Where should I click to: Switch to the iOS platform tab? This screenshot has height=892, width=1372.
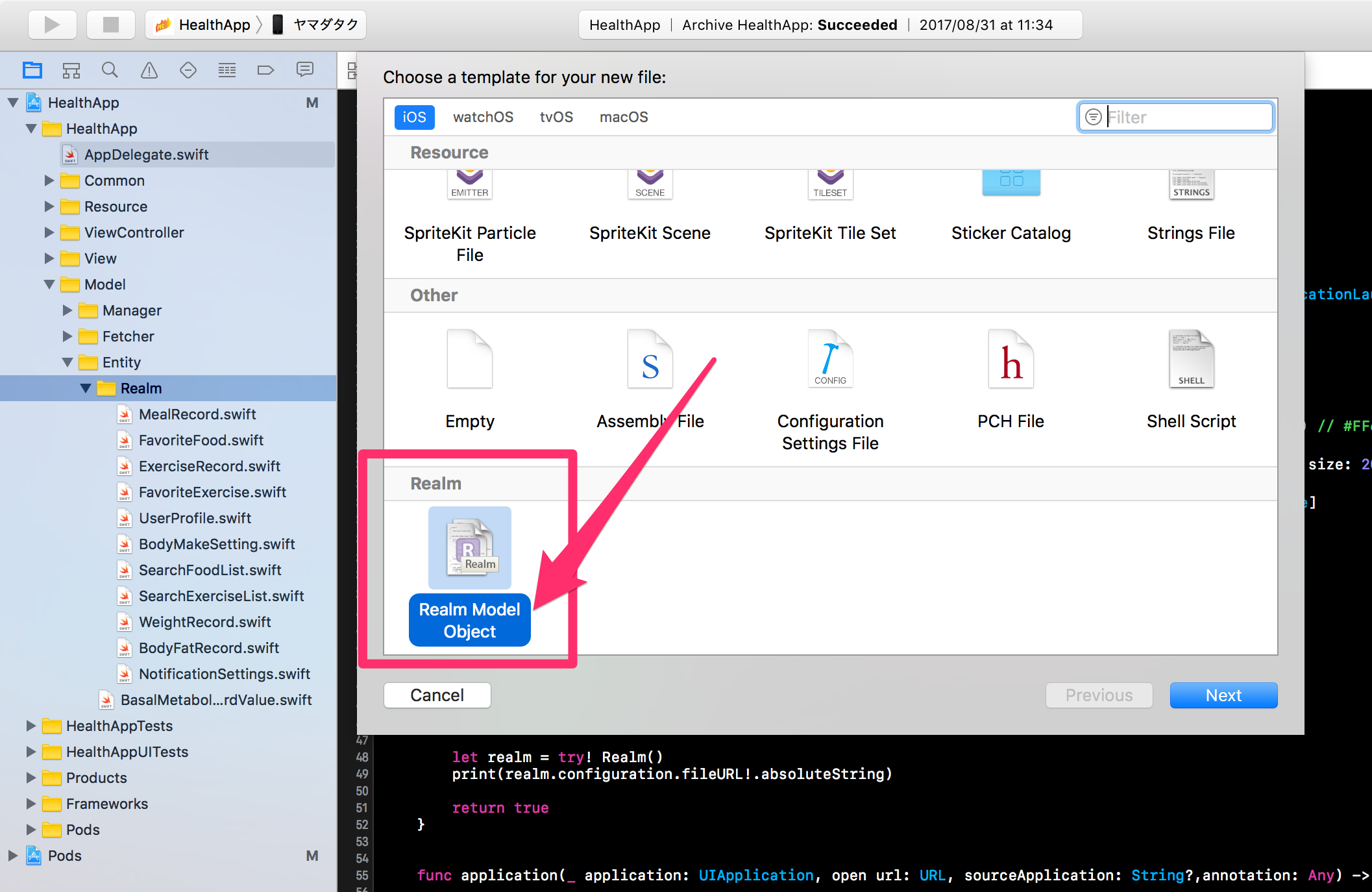[414, 117]
